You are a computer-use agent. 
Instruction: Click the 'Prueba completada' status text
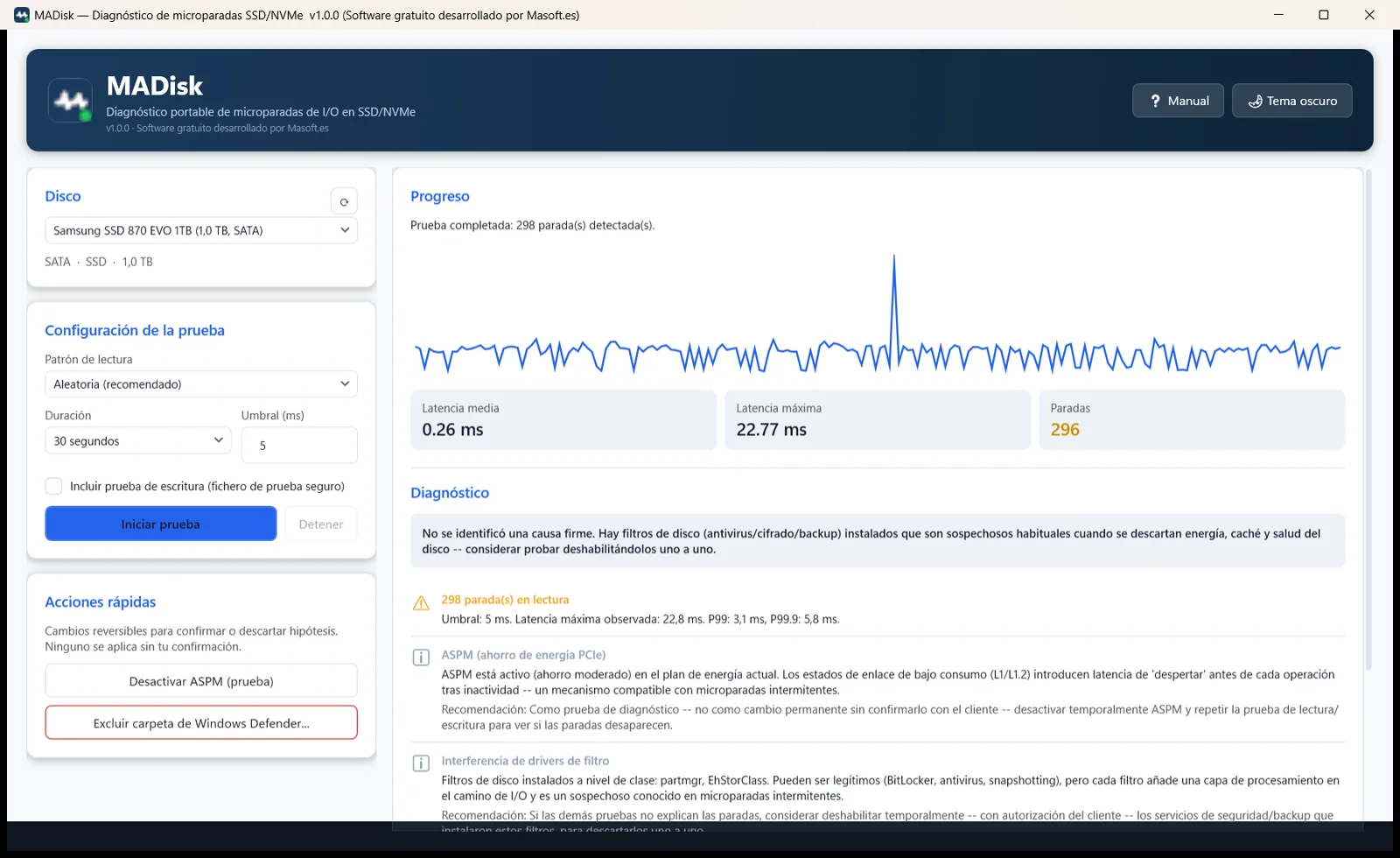pos(532,225)
